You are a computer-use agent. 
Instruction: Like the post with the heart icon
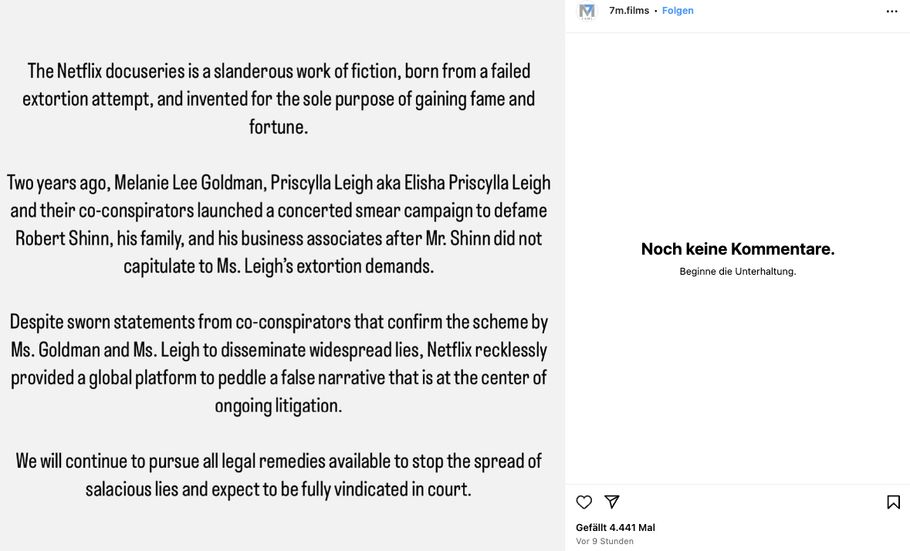pos(584,502)
